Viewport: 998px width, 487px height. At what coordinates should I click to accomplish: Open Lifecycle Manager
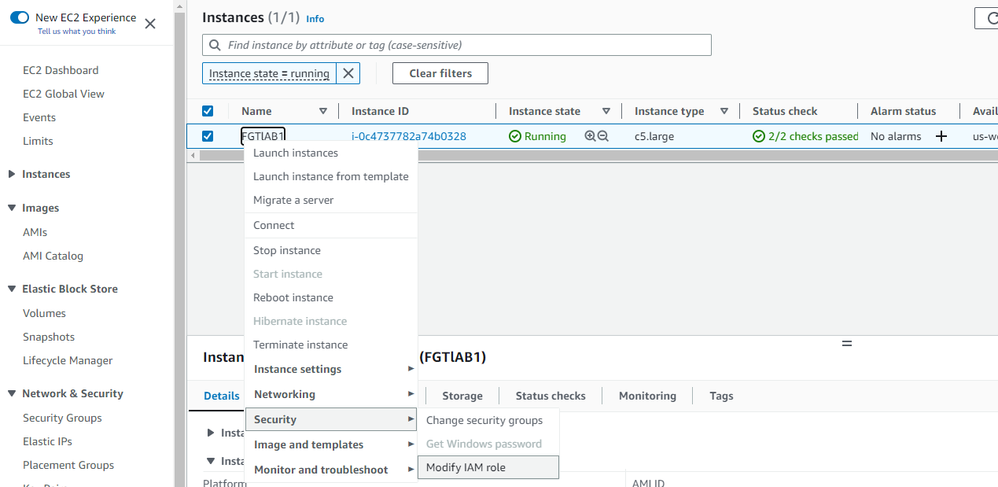(x=67, y=360)
